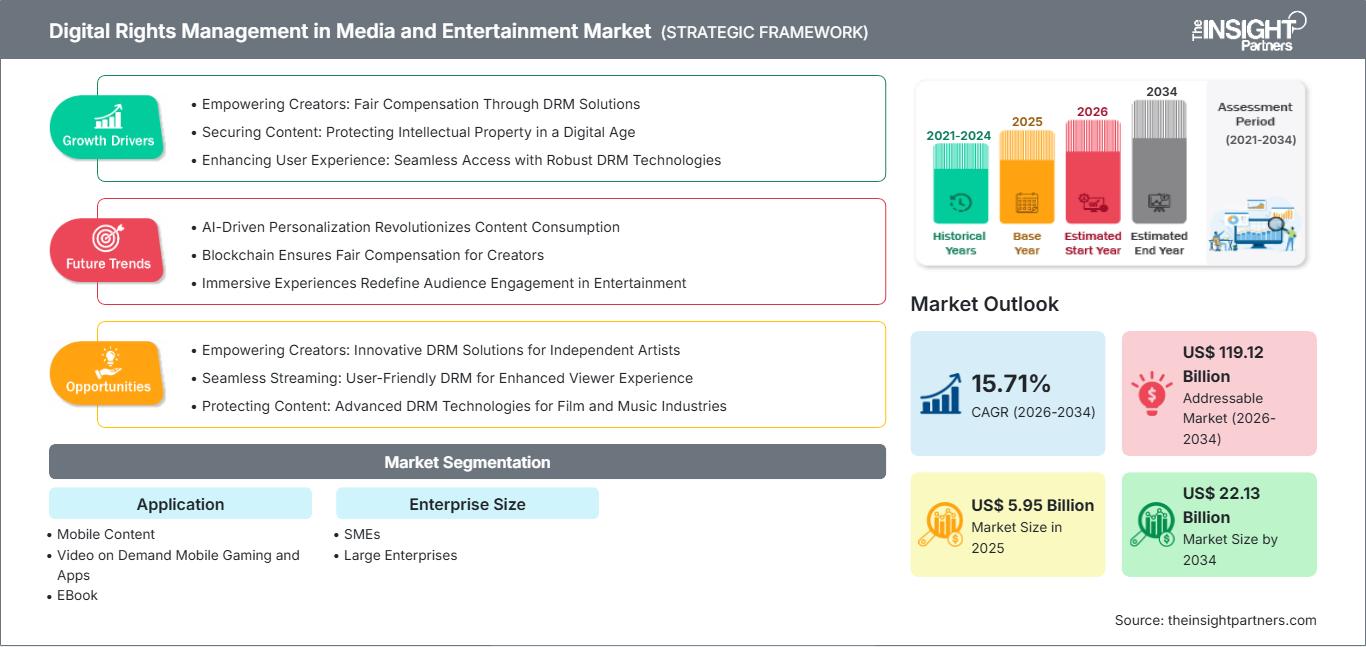This screenshot has width=1366, height=647.
Task: Click the CAGR growth chart icon
Action: coord(940,393)
